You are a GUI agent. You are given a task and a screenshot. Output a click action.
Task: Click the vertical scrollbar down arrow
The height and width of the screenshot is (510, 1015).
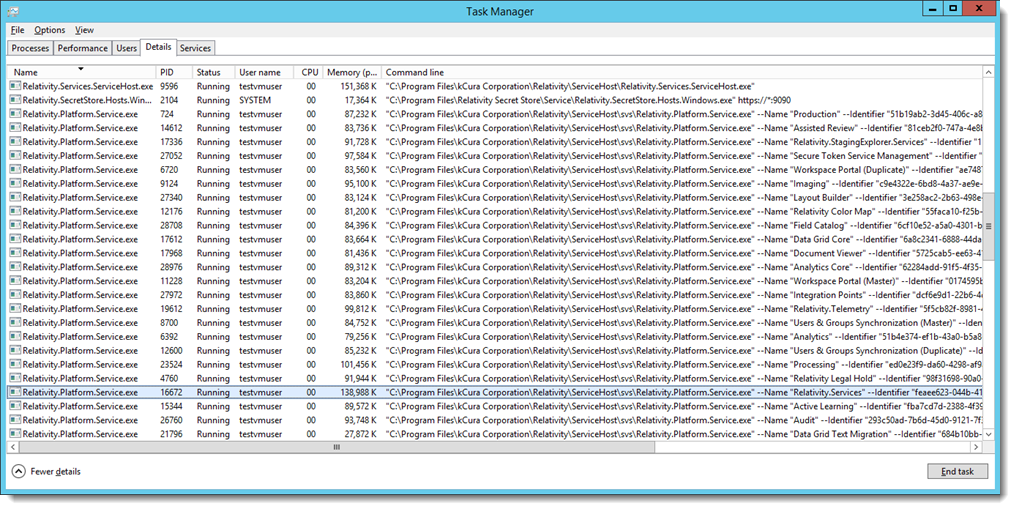pos(988,435)
